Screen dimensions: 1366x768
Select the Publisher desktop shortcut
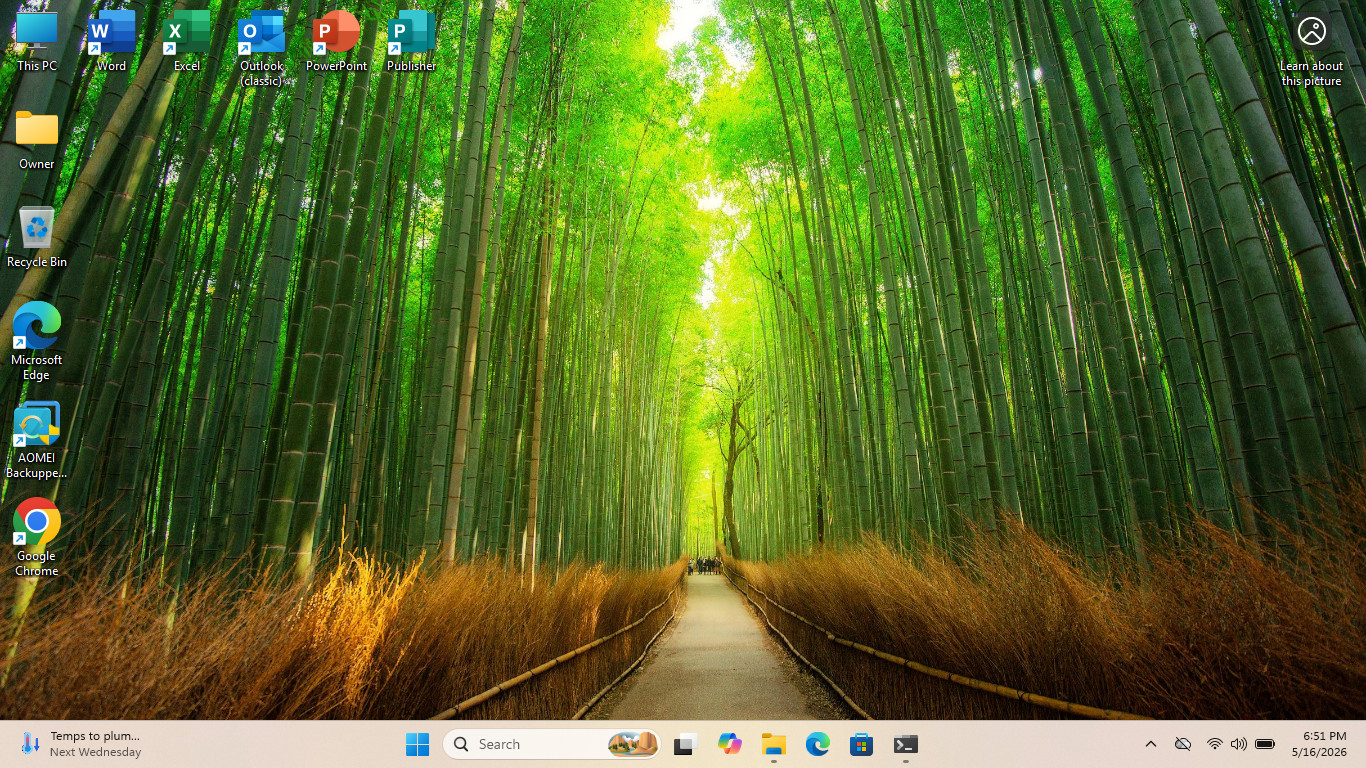[411, 42]
